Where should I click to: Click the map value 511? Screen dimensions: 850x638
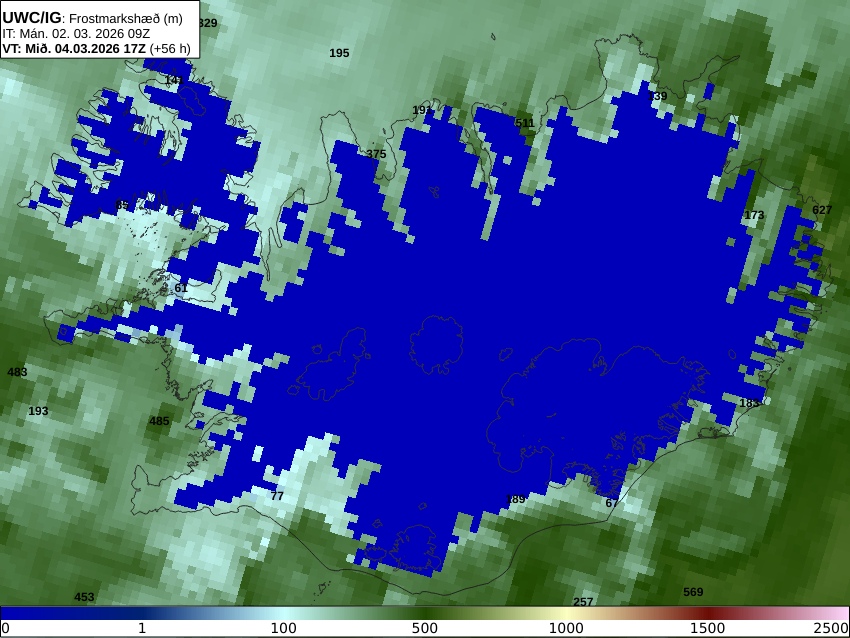[525, 123]
